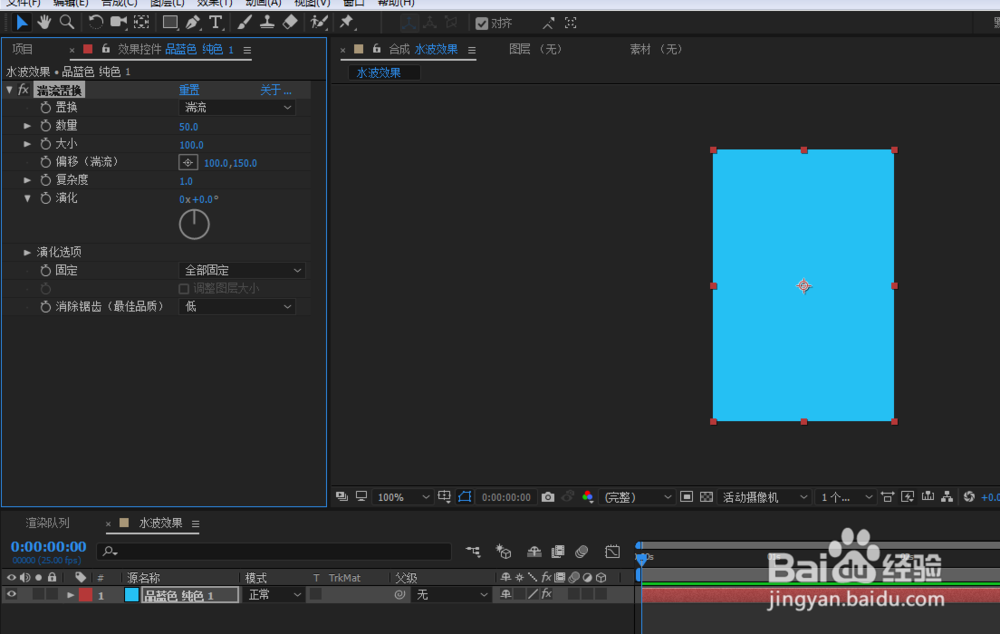The height and width of the screenshot is (634, 1000).
Task: Open the 水波效果 timeline panel menu icon
Action: (x=195, y=524)
